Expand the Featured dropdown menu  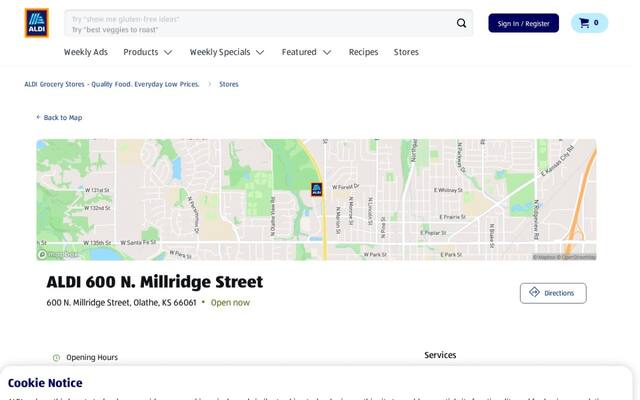pos(306,52)
